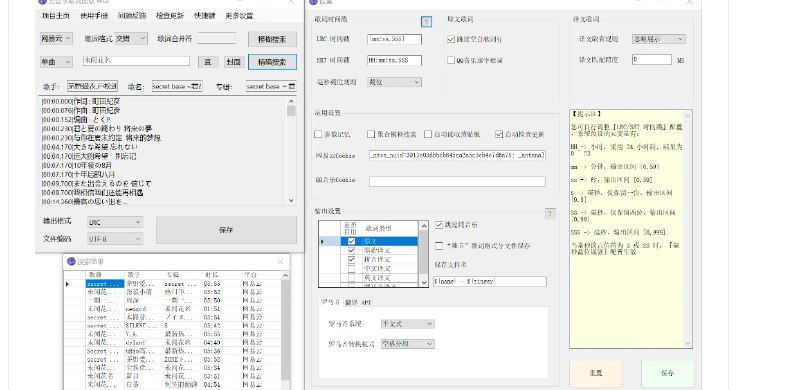Open the 输出格式 LRC dropdown
This screenshot has height=390, width=800.
click(115, 223)
